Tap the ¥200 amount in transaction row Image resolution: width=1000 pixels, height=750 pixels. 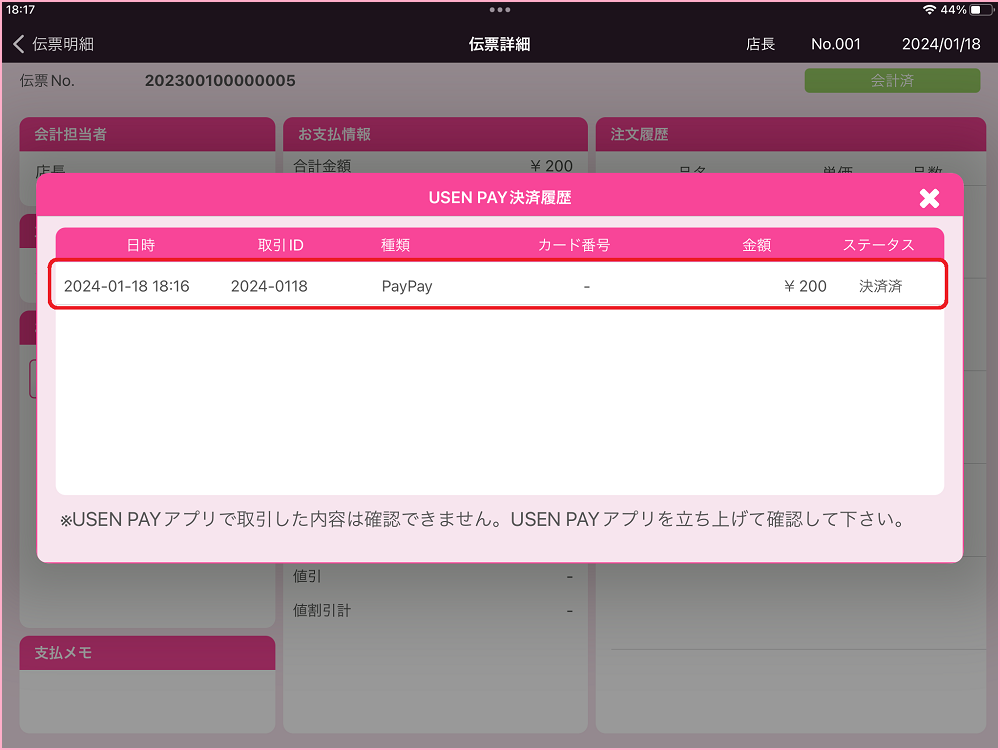tap(805, 286)
